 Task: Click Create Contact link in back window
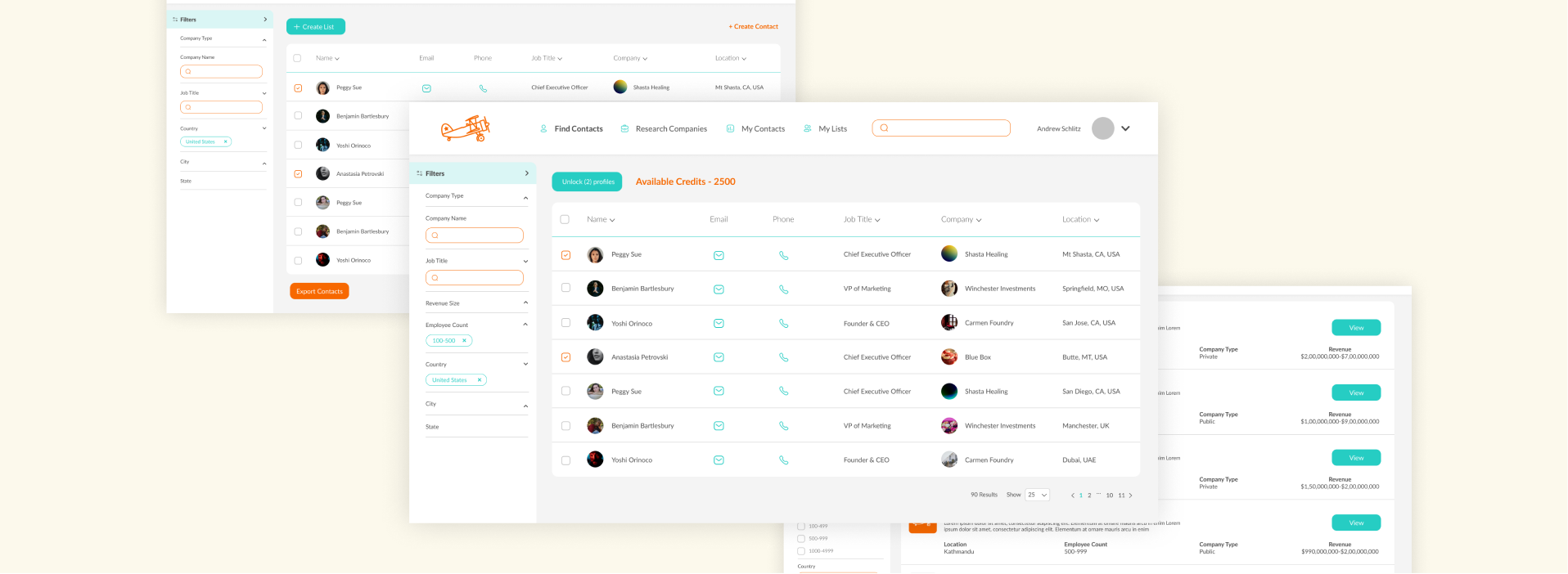pyautogui.click(x=754, y=27)
